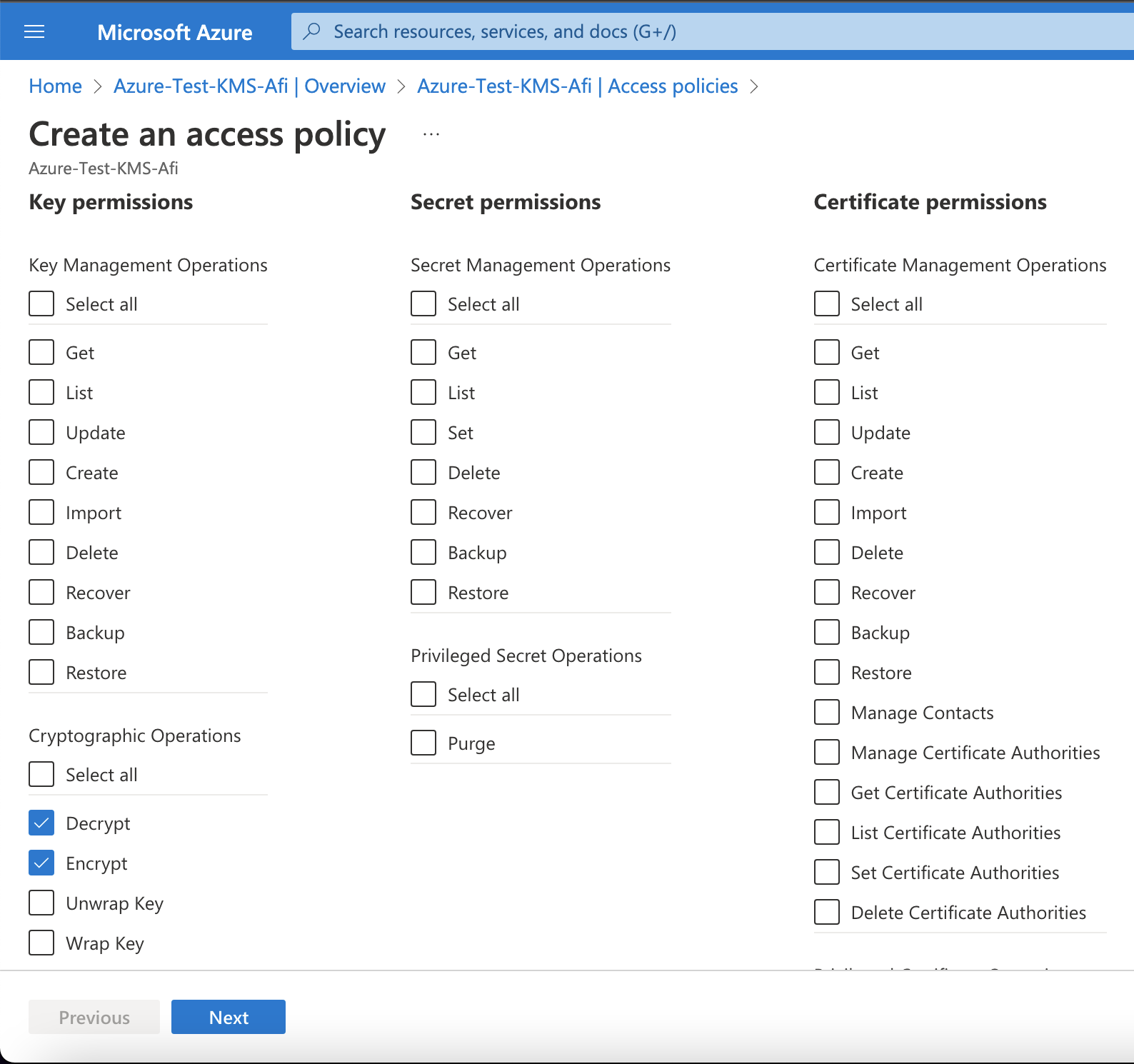Screen dimensions: 1134x1064
Task: Click the search magnifier icon
Action: [312, 31]
